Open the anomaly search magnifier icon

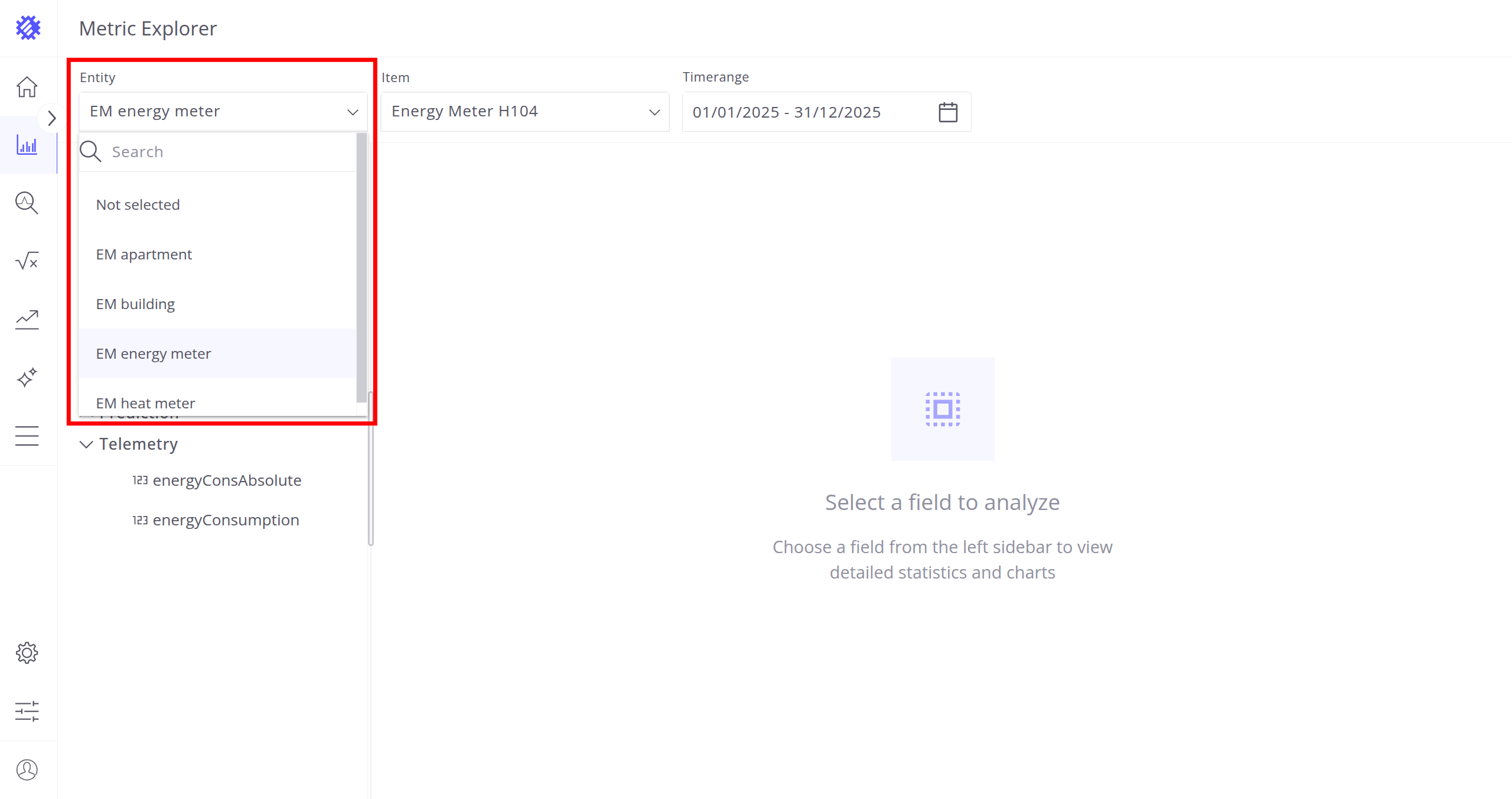[27, 203]
